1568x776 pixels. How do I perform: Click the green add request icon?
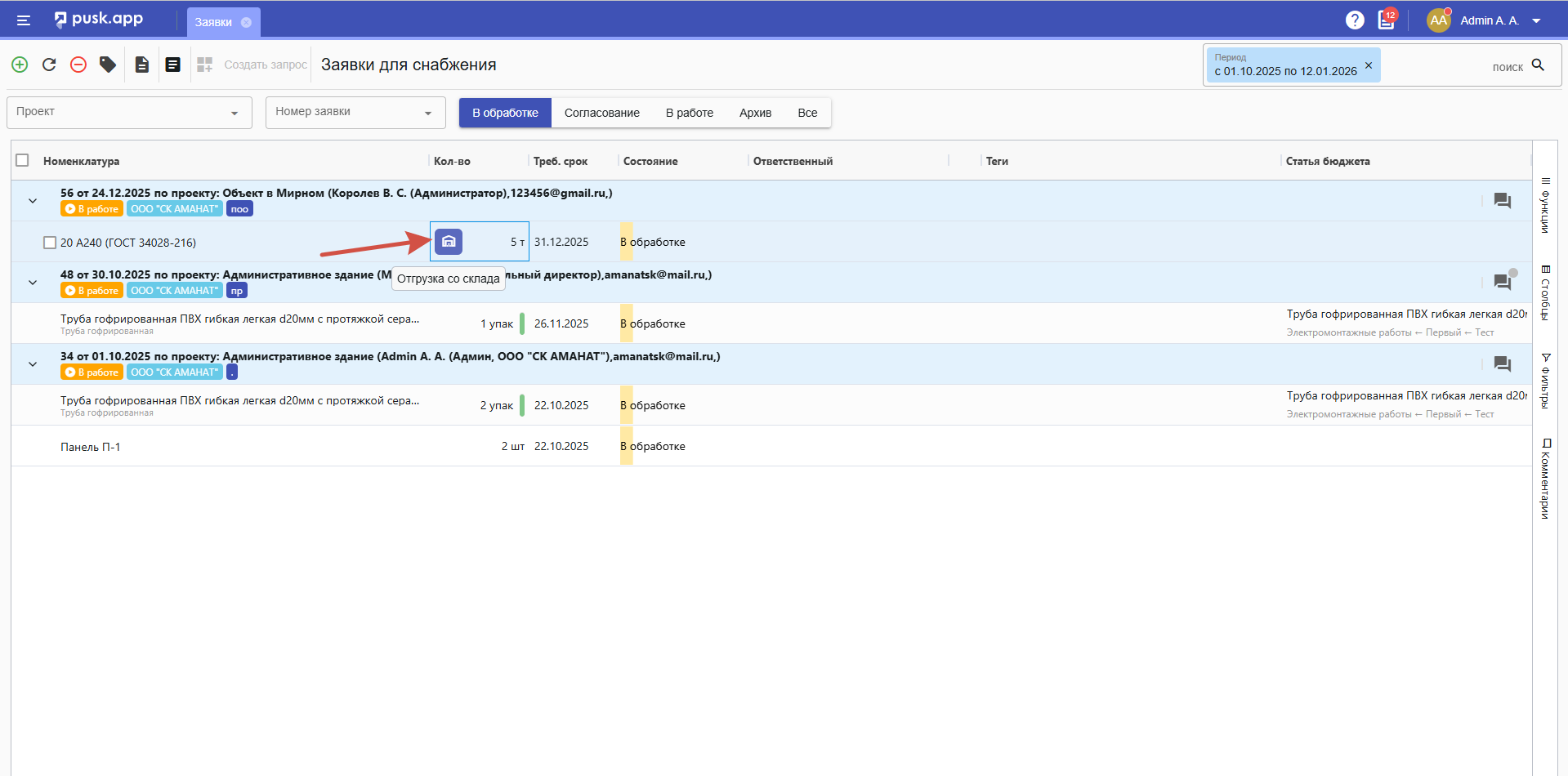coord(20,65)
